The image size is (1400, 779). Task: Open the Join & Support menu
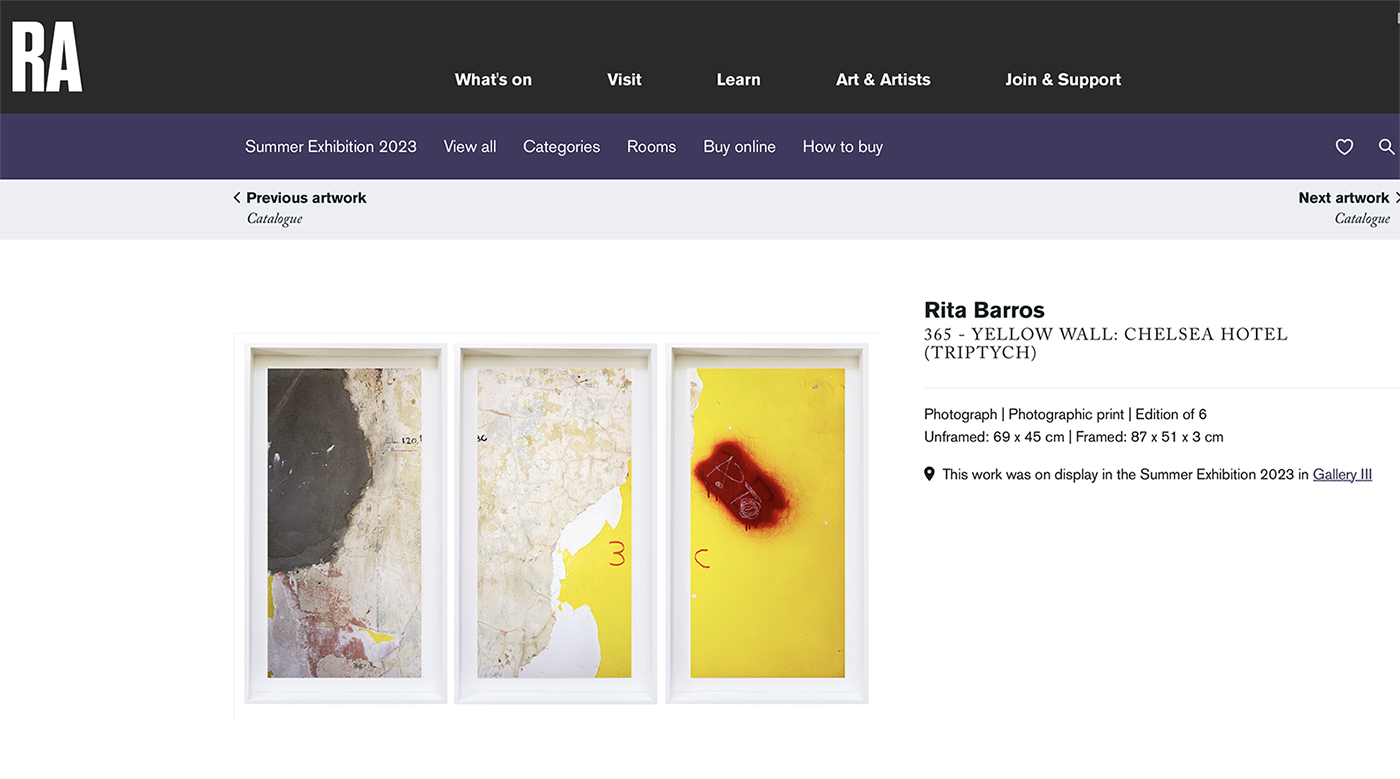[1063, 80]
